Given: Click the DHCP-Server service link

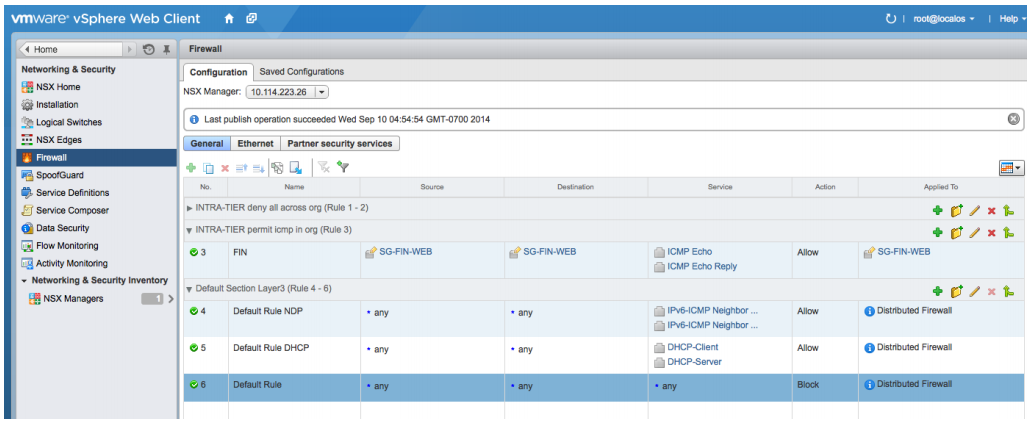Looking at the screenshot, I should pos(694,362).
